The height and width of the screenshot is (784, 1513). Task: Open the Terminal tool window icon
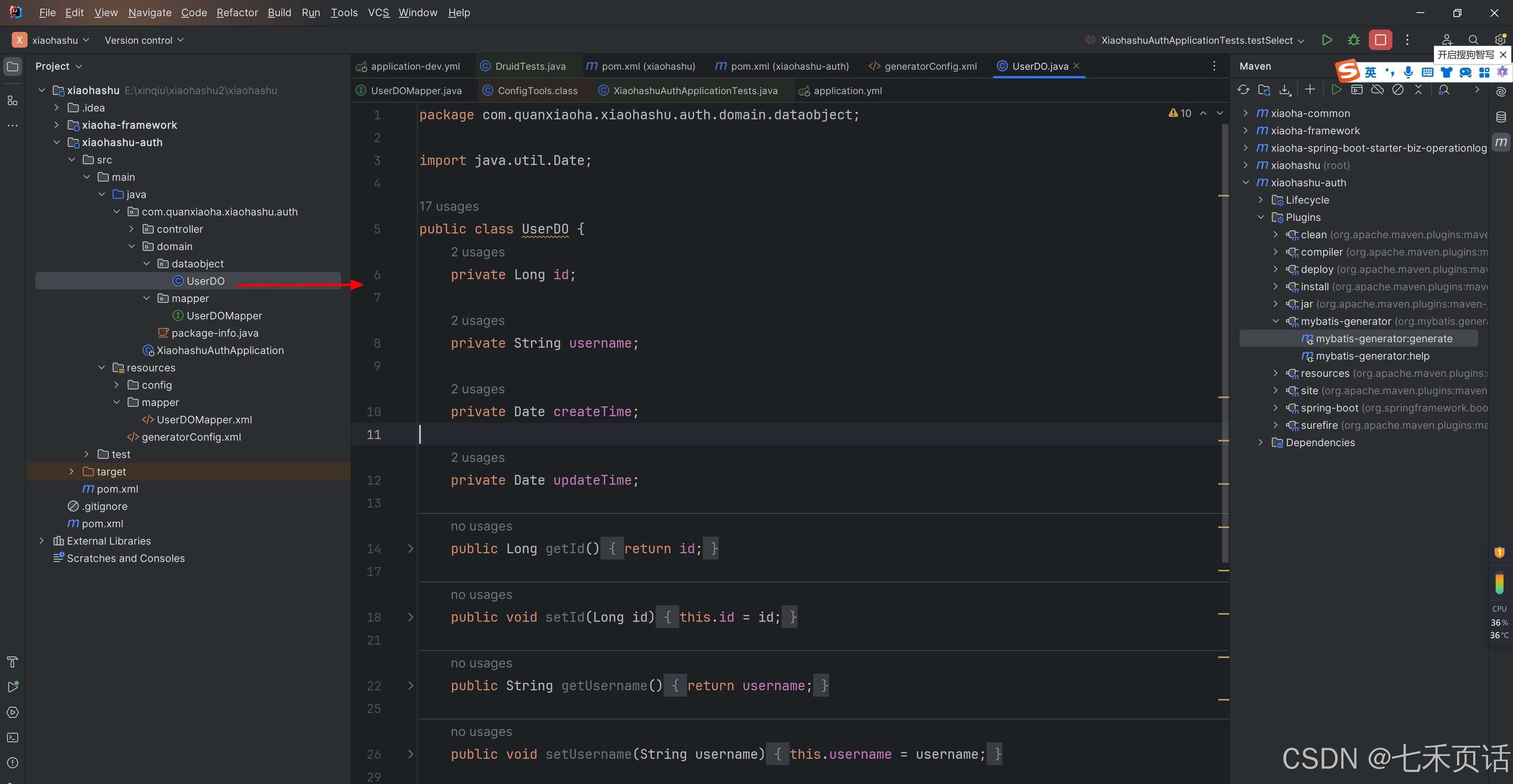pyautogui.click(x=12, y=738)
